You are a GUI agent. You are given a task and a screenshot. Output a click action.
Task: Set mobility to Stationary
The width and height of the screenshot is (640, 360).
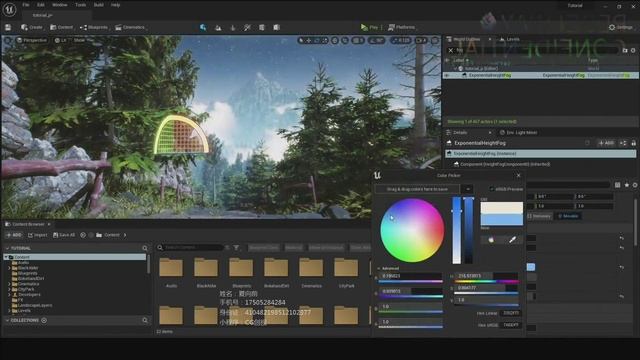(539, 216)
